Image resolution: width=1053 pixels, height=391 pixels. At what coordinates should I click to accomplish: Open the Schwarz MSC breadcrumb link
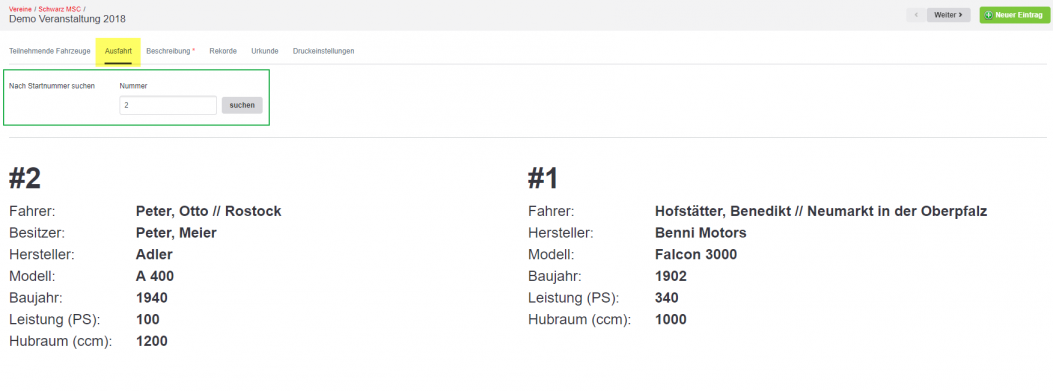point(60,9)
